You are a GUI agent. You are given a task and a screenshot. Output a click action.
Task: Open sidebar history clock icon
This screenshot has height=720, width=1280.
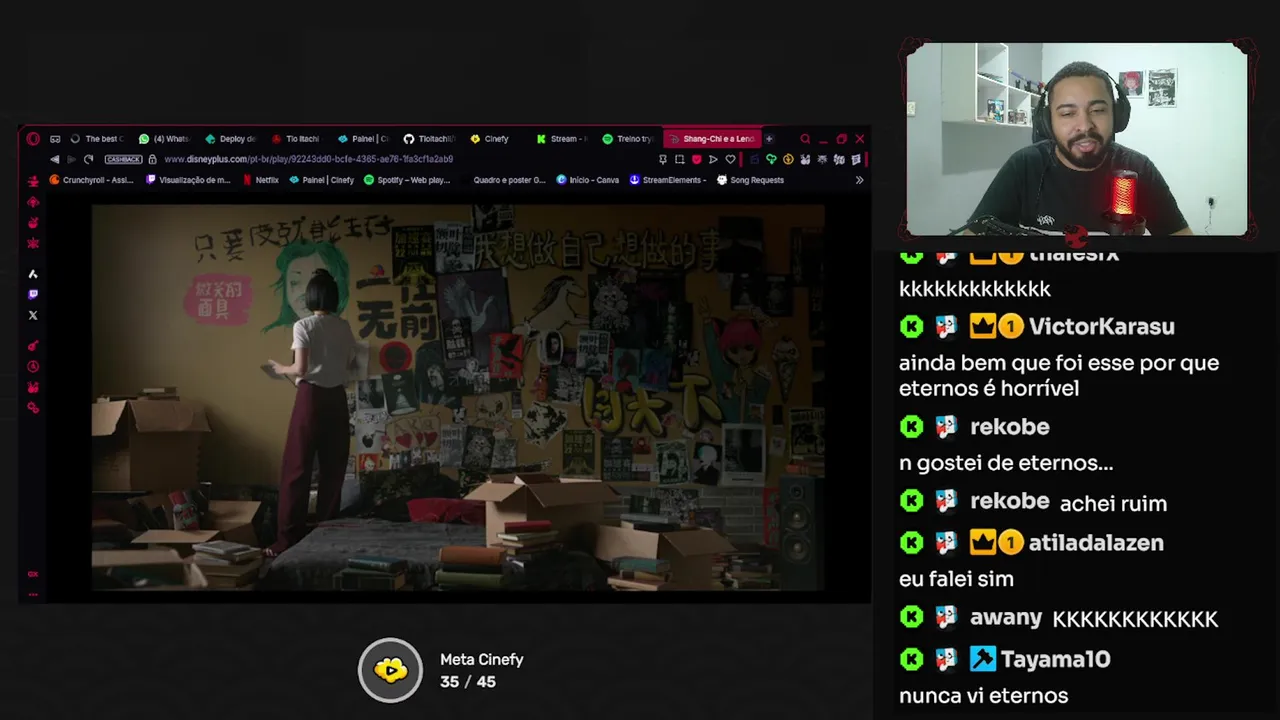[x=33, y=367]
